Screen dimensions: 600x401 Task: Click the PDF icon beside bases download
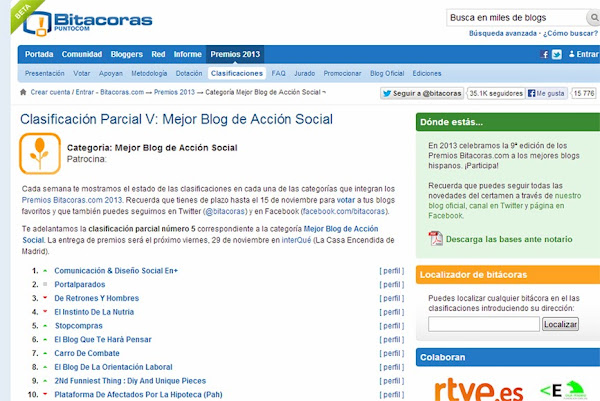435,239
